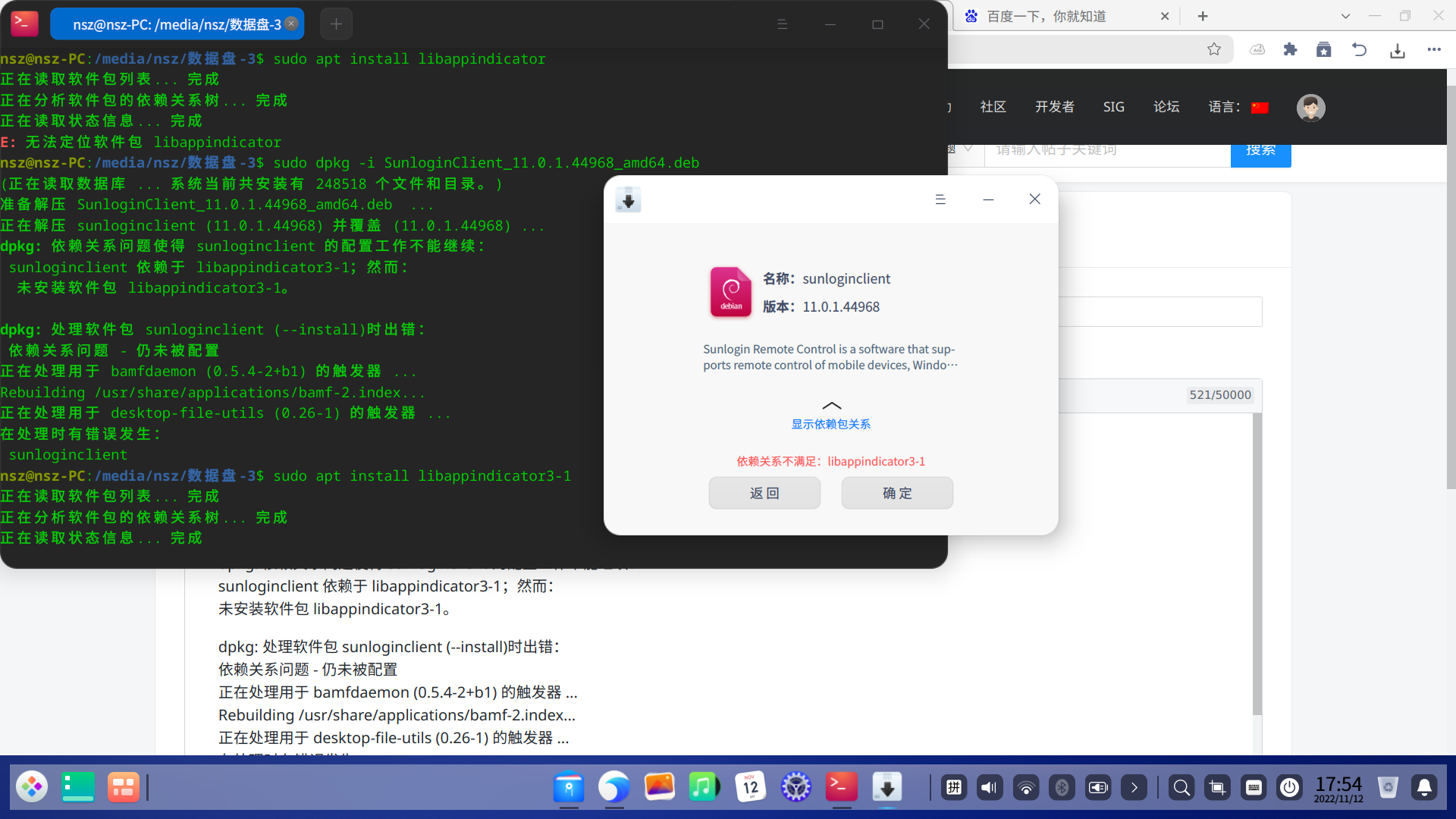Image resolution: width=1456 pixels, height=819 pixels.
Task: Open browser extensions puzzle icon
Action: coord(1290,49)
